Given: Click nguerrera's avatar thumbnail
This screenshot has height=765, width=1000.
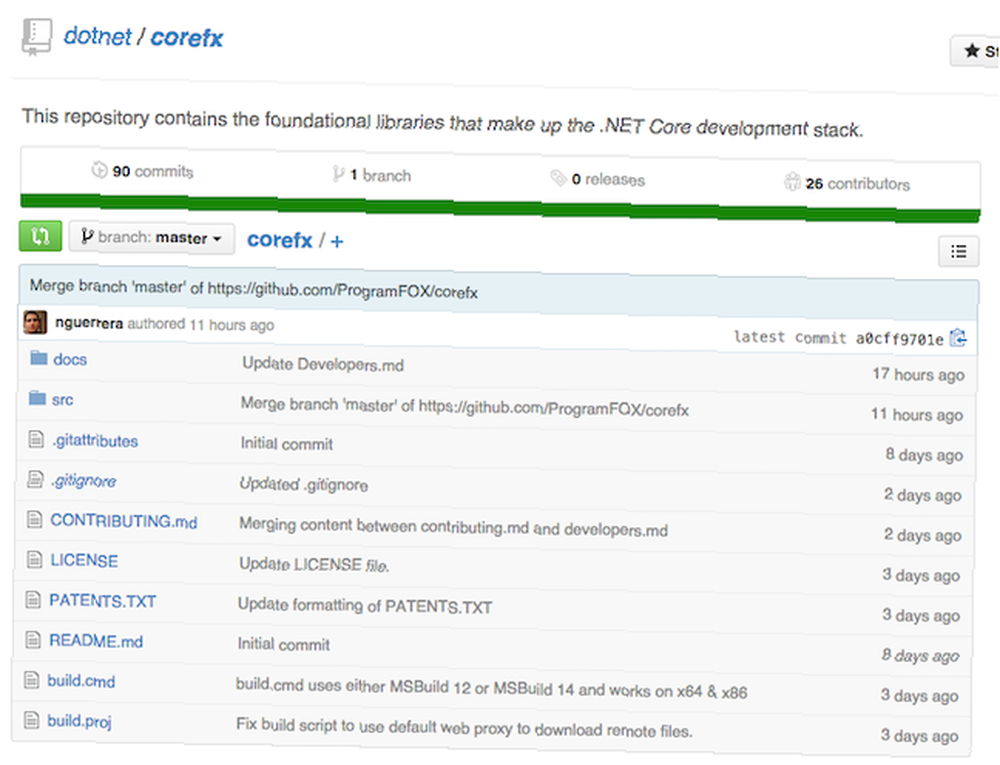Looking at the screenshot, I should (35, 322).
